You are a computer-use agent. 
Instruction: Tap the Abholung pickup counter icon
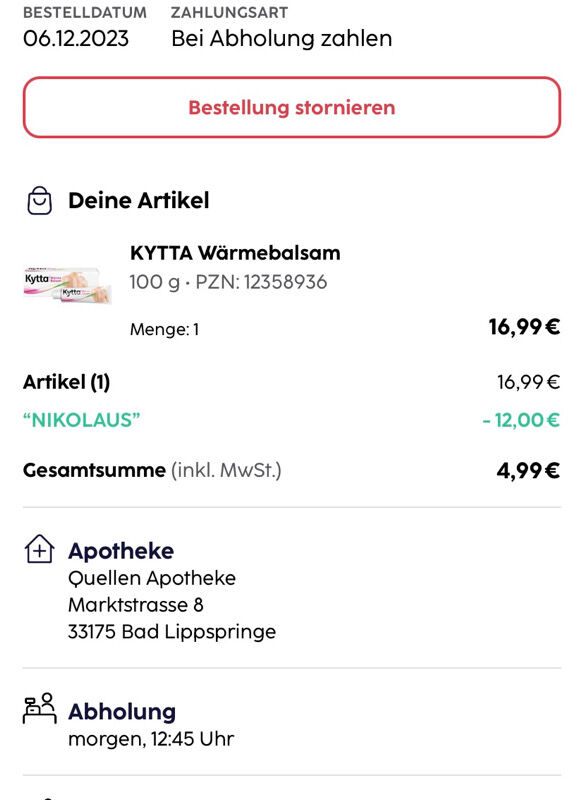39,708
